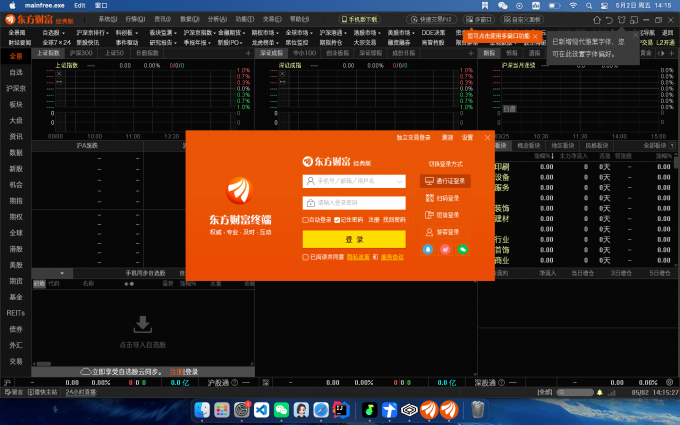This screenshot has width=680, height=425.
Task: Uncheck the 记住密码 remember password checkbox
Action: pyautogui.click(x=337, y=220)
